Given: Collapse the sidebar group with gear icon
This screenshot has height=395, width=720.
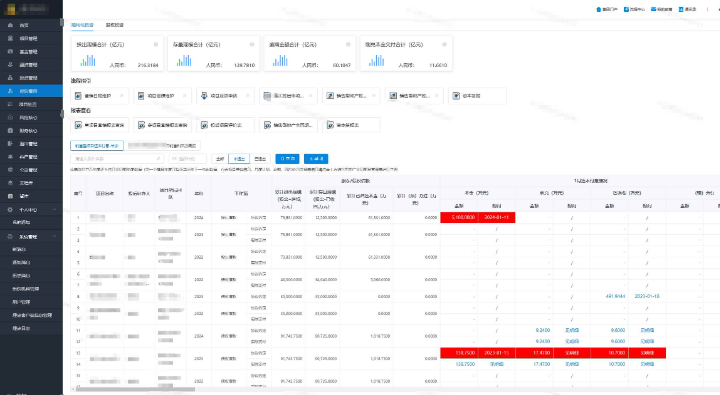Looking at the screenshot, I should pyautogui.click(x=31, y=209).
